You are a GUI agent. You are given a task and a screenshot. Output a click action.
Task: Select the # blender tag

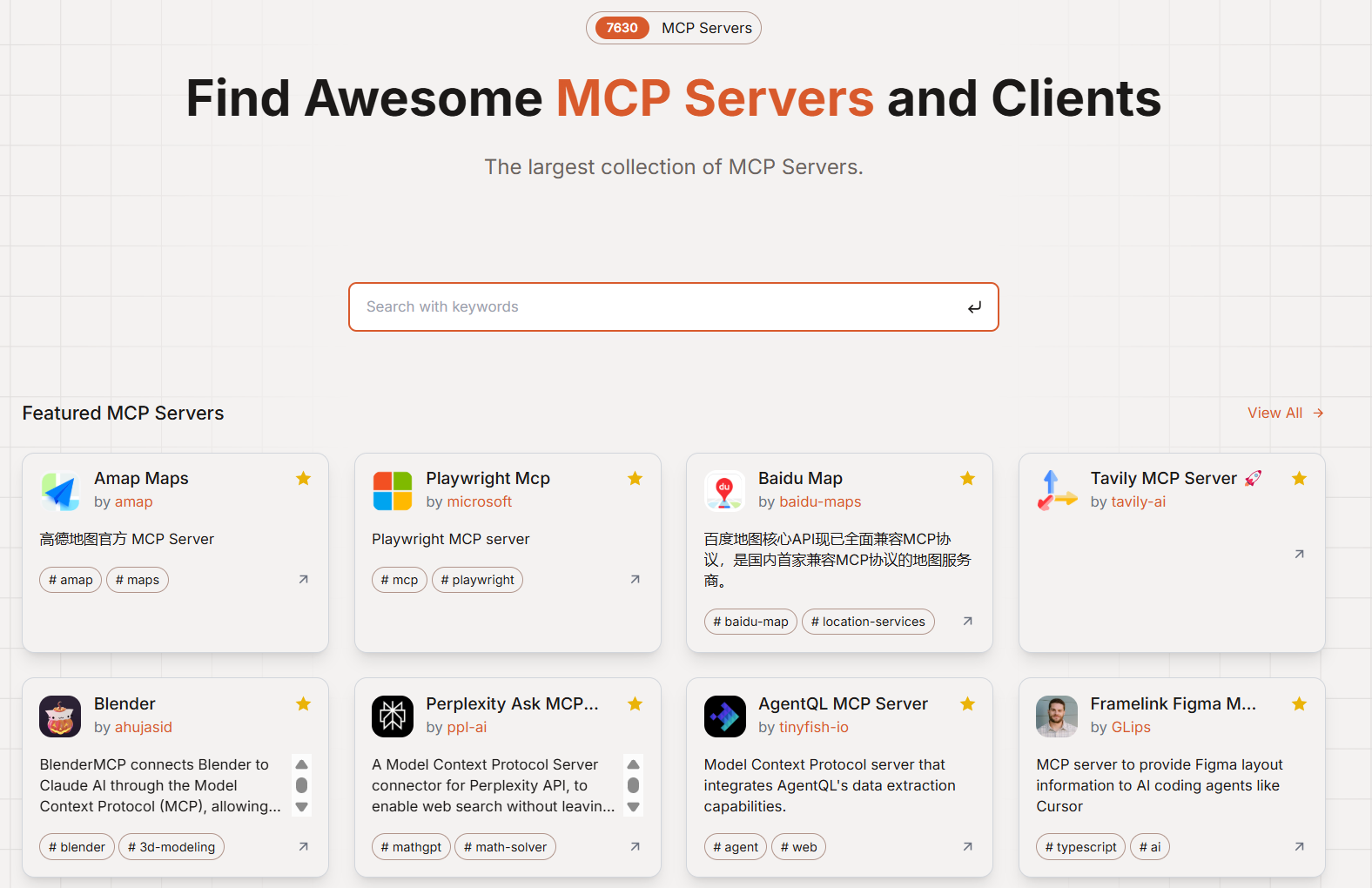[77, 847]
